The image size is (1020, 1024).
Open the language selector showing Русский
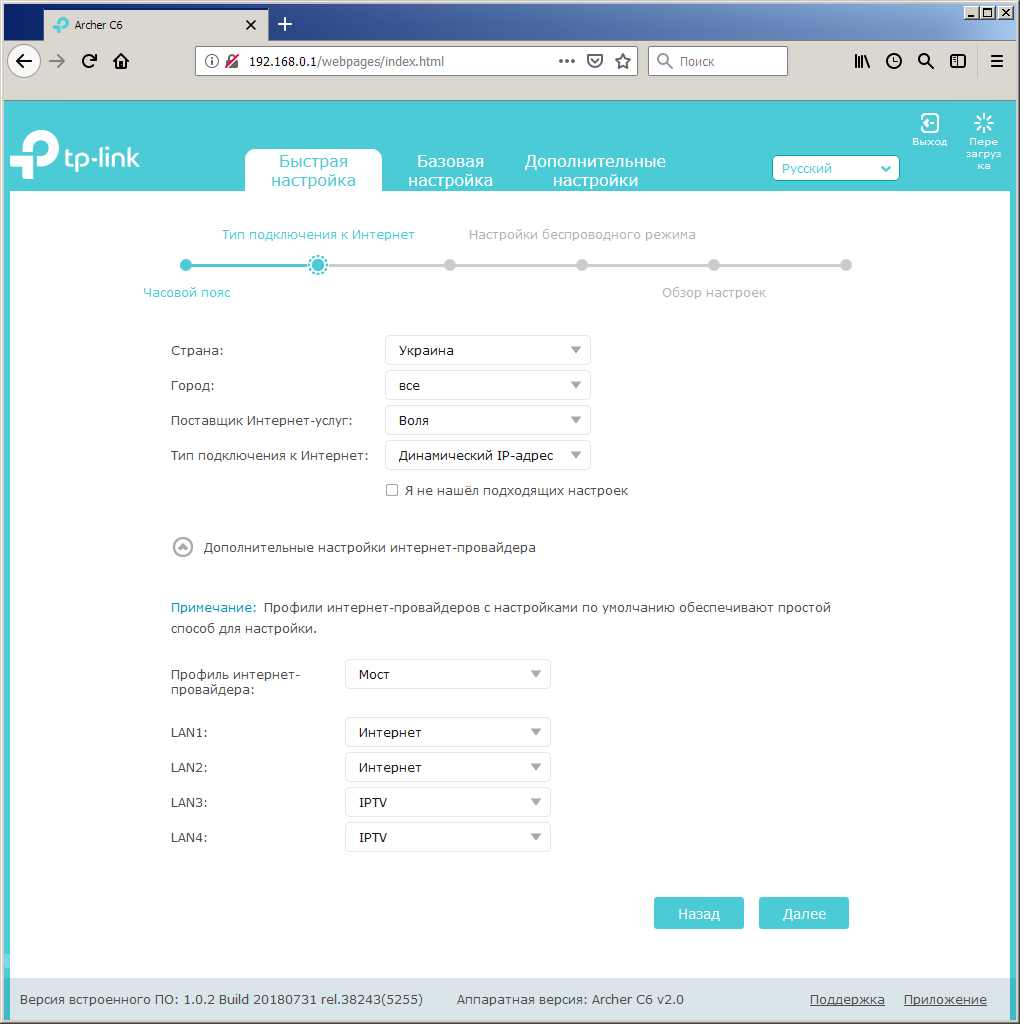[835, 169]
